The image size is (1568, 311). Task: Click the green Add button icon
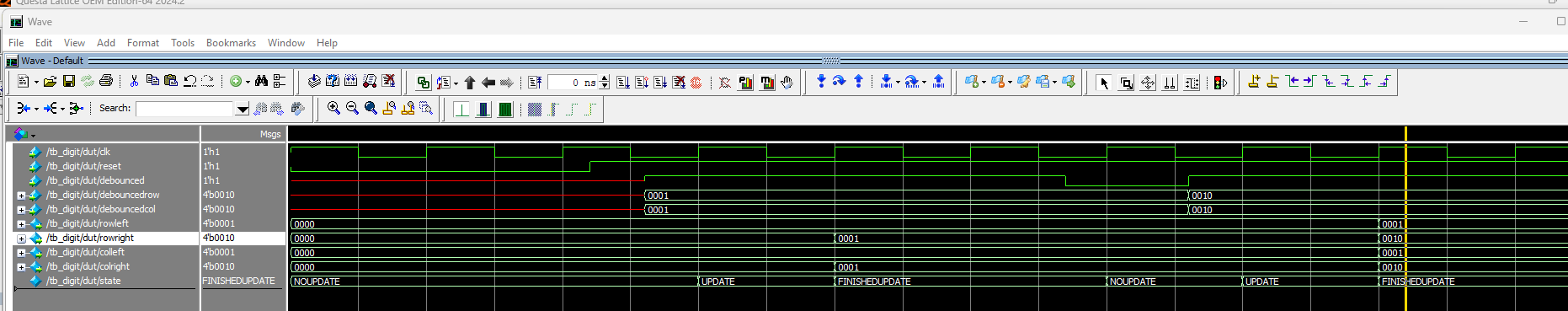(x=236, y=82)
